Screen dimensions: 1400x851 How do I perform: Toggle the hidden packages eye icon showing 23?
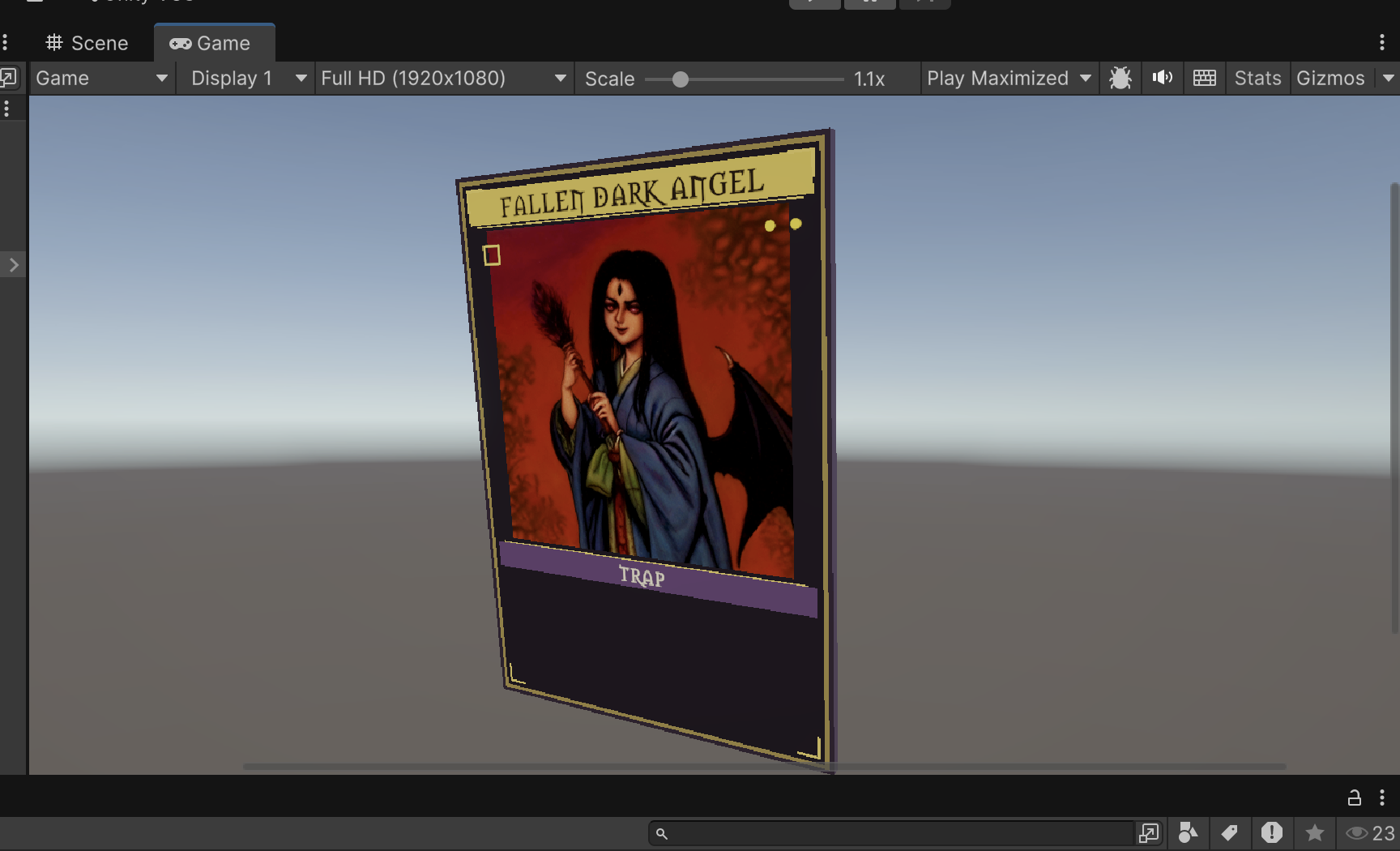click(x=1370, y=833)
